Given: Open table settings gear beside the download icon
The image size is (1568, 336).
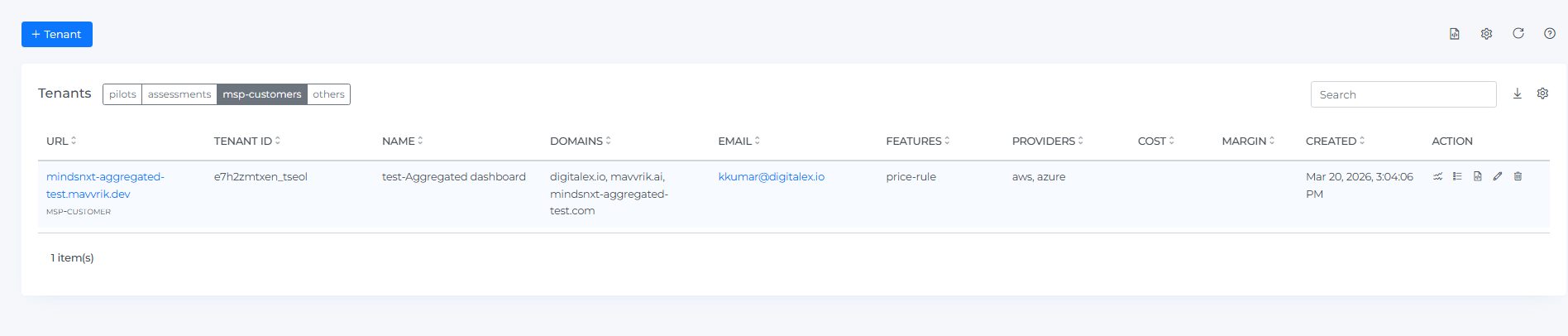Looking at the screenshot, I should point(1542,94).
